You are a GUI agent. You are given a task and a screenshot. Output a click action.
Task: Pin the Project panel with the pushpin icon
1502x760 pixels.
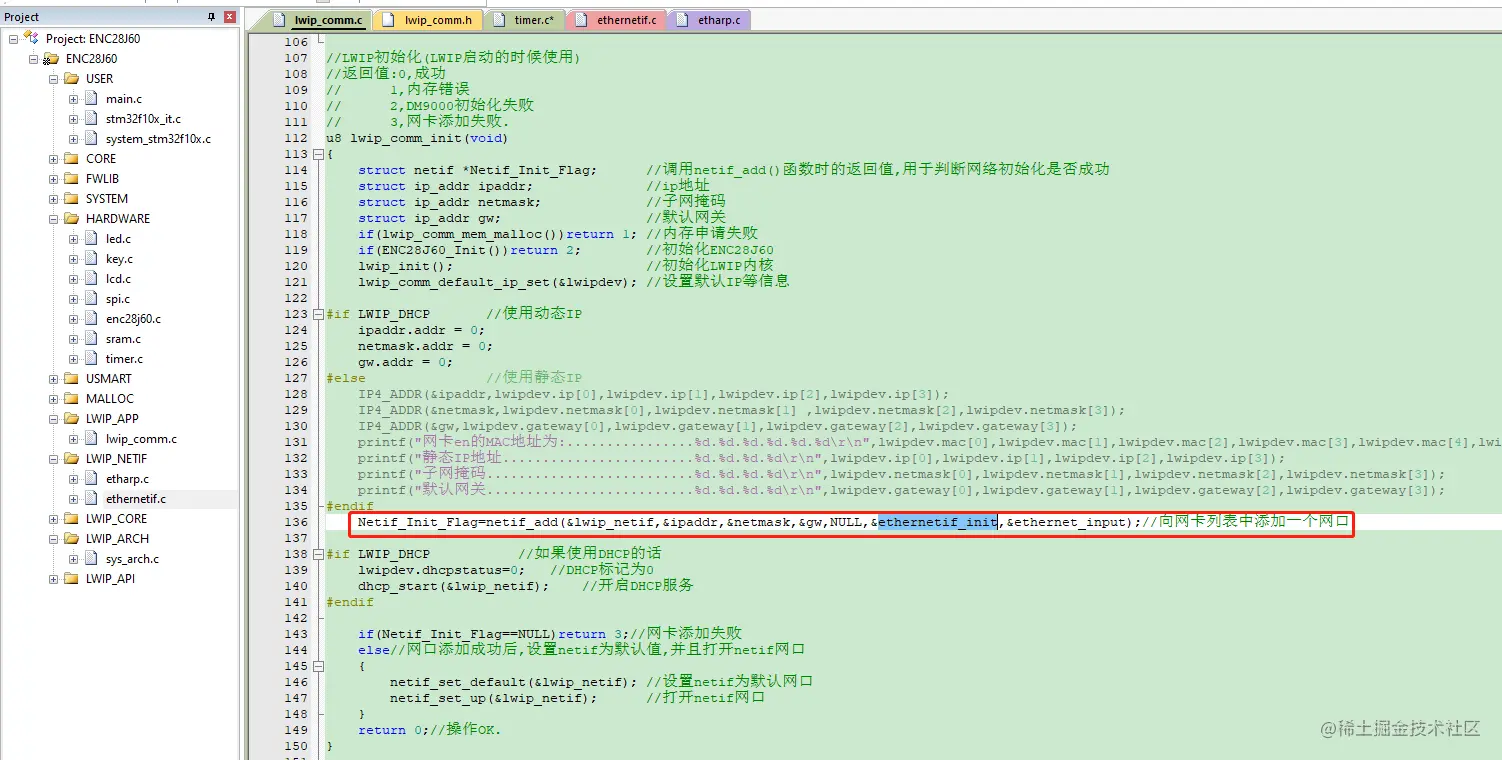click(211, 17)
